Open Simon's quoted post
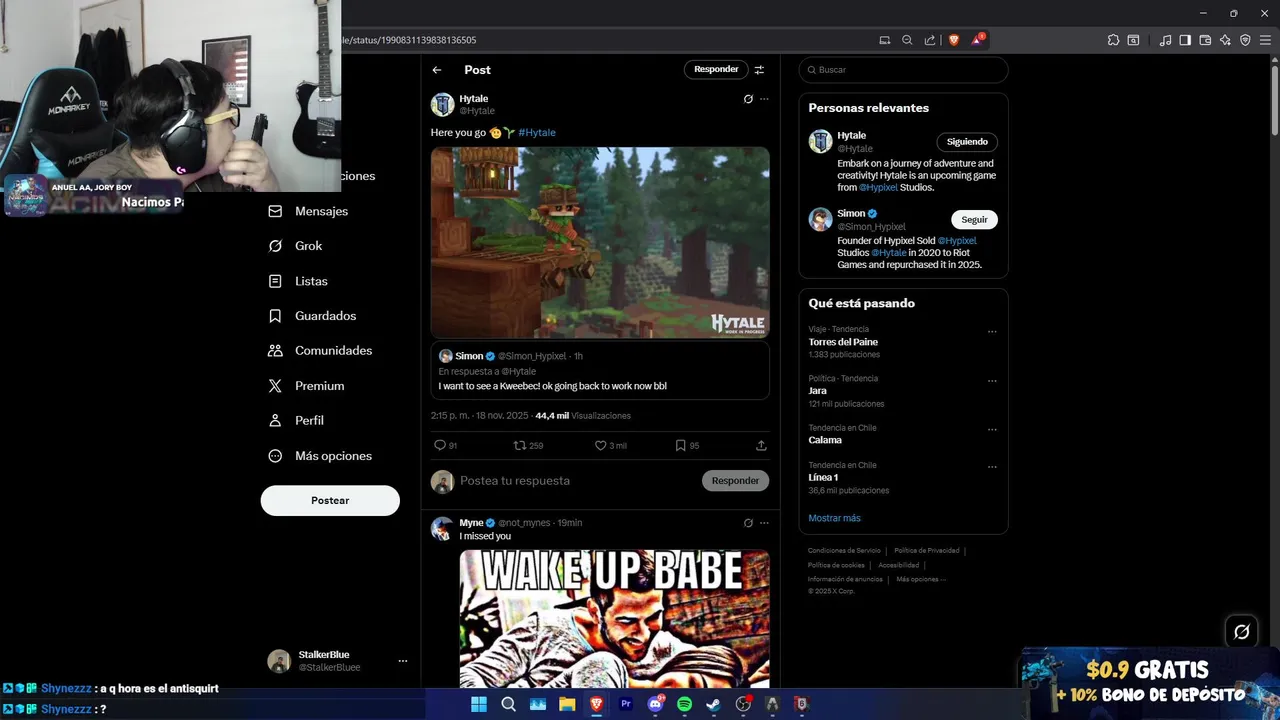 tap(600, 371)
